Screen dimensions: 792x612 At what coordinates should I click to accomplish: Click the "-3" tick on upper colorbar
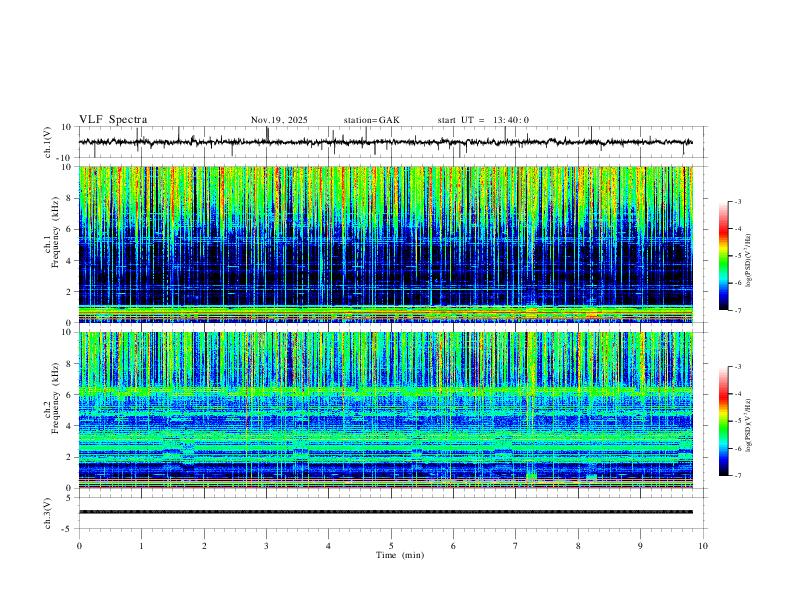[737, 201]
